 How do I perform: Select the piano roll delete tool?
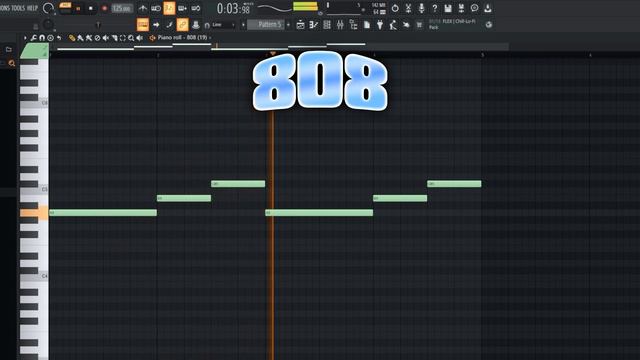(x=97, y=38)
